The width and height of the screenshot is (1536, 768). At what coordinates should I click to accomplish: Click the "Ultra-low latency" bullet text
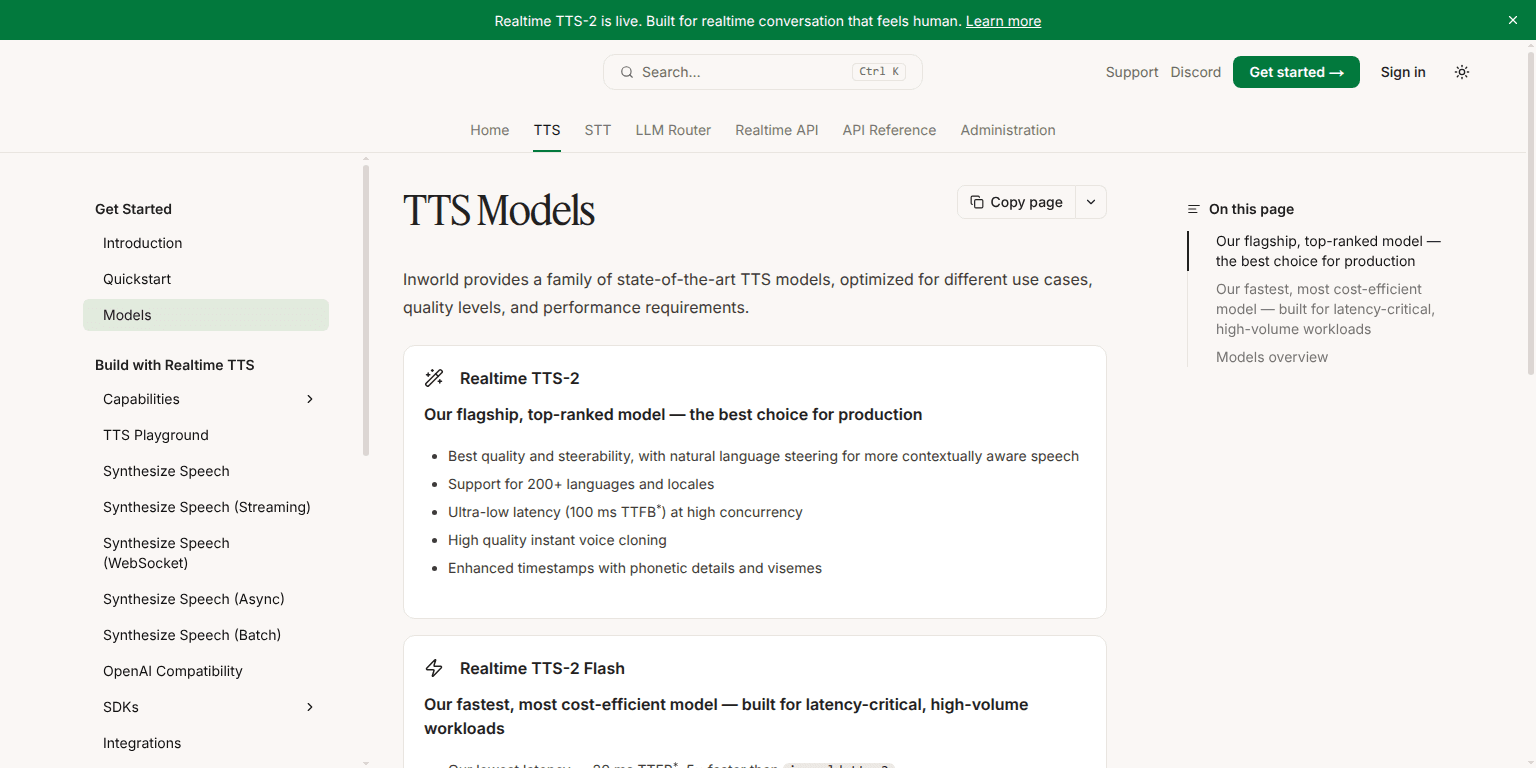click(625, 512)
